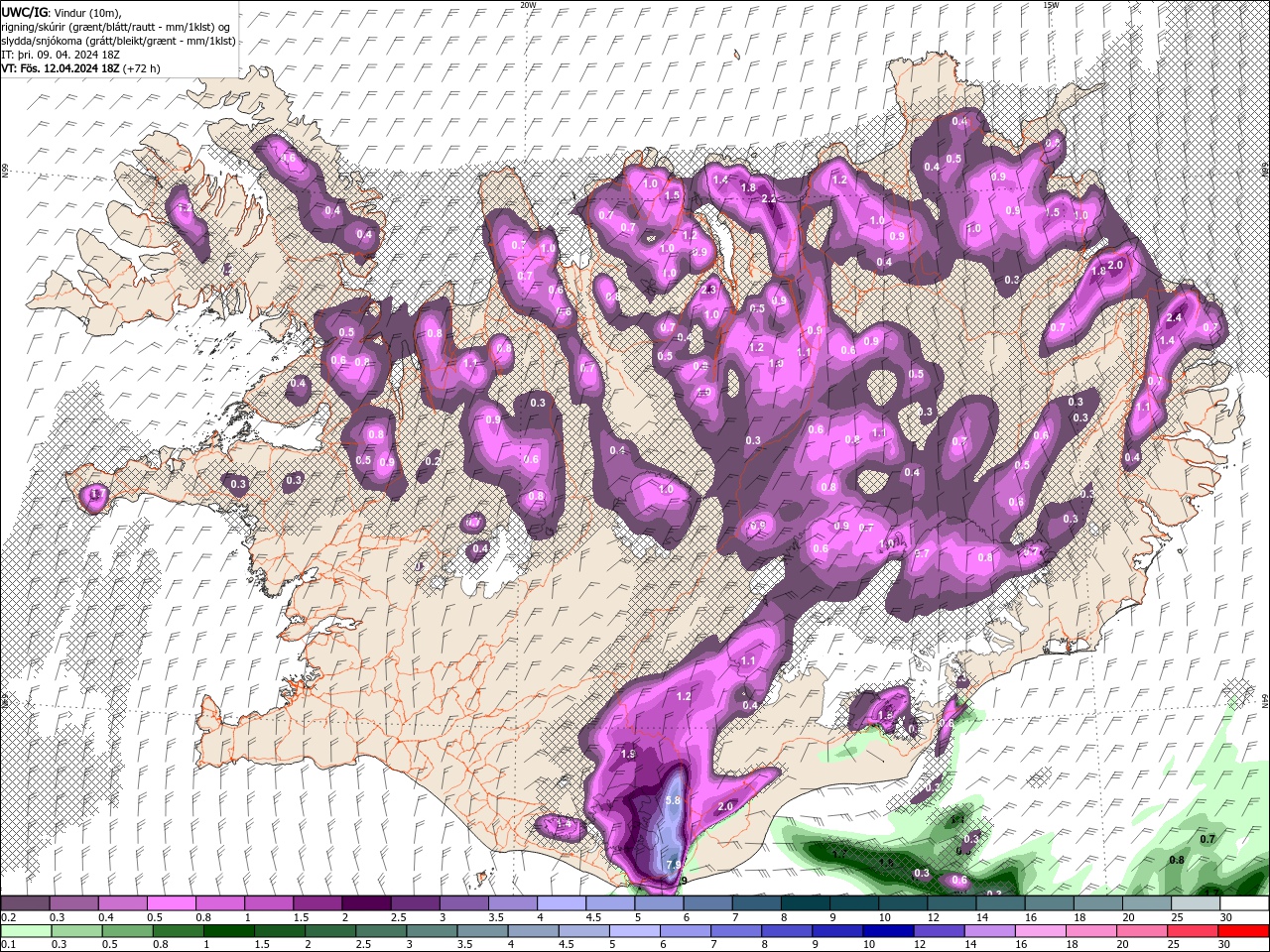The width and height of the screenshot is (1270, 952).
Task: Click the '20W' longitude label at the top edge
Action: 528,5
